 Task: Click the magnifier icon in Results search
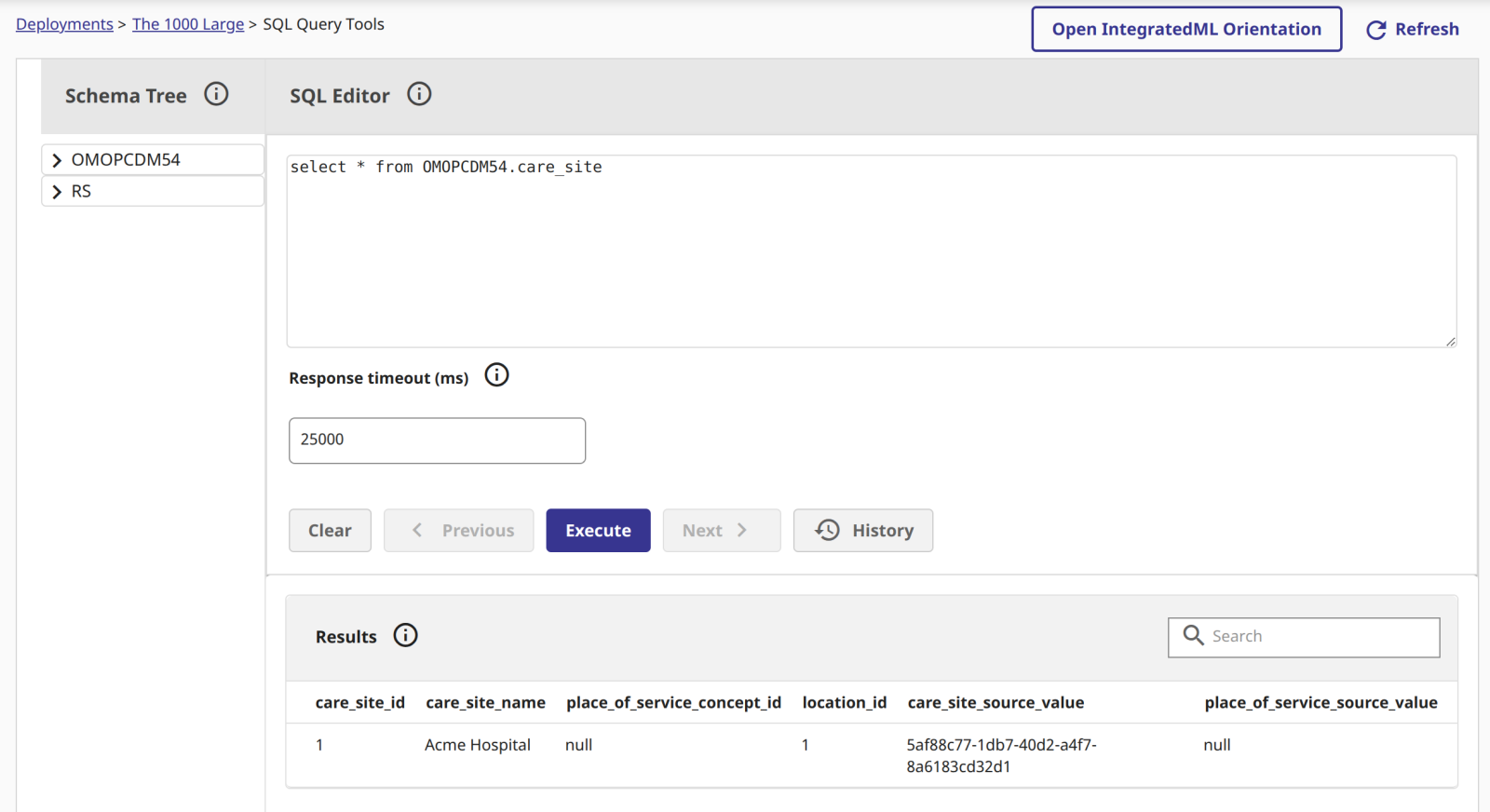[x=1193, y=635]
